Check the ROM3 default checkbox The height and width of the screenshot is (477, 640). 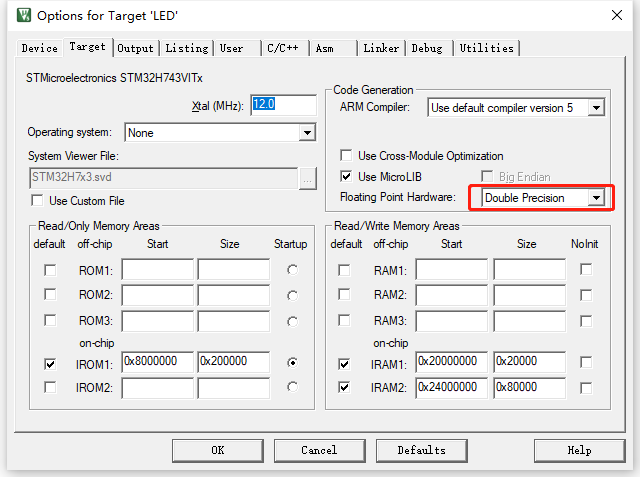(50, 320)
